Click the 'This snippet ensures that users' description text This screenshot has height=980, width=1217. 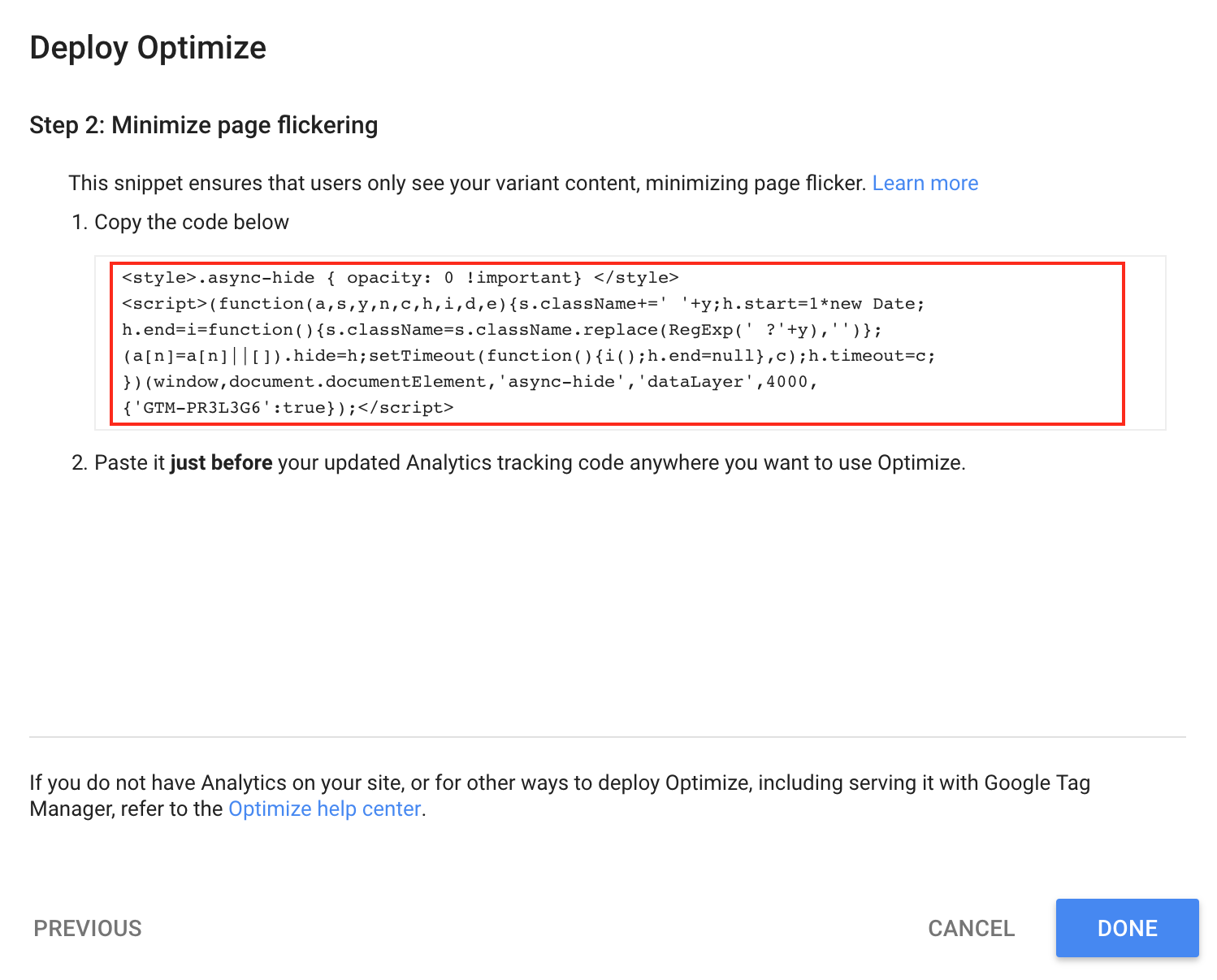467,183
